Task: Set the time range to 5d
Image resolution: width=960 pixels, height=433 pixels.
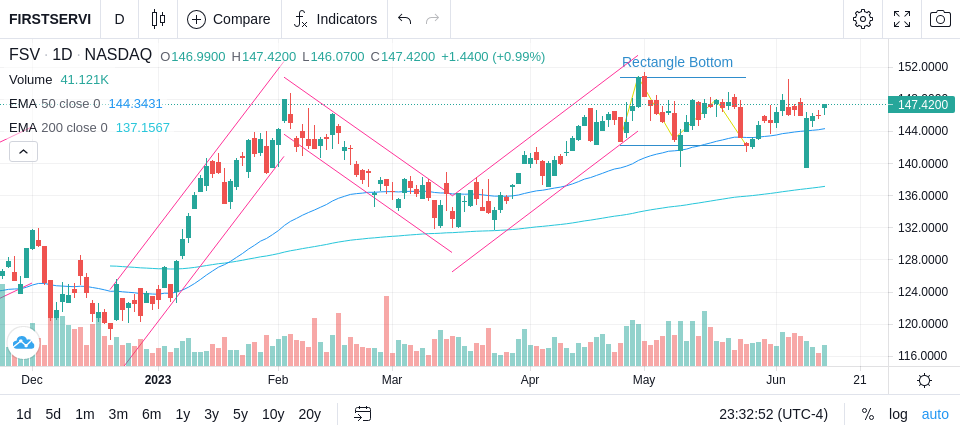Action: coord(53,414)
